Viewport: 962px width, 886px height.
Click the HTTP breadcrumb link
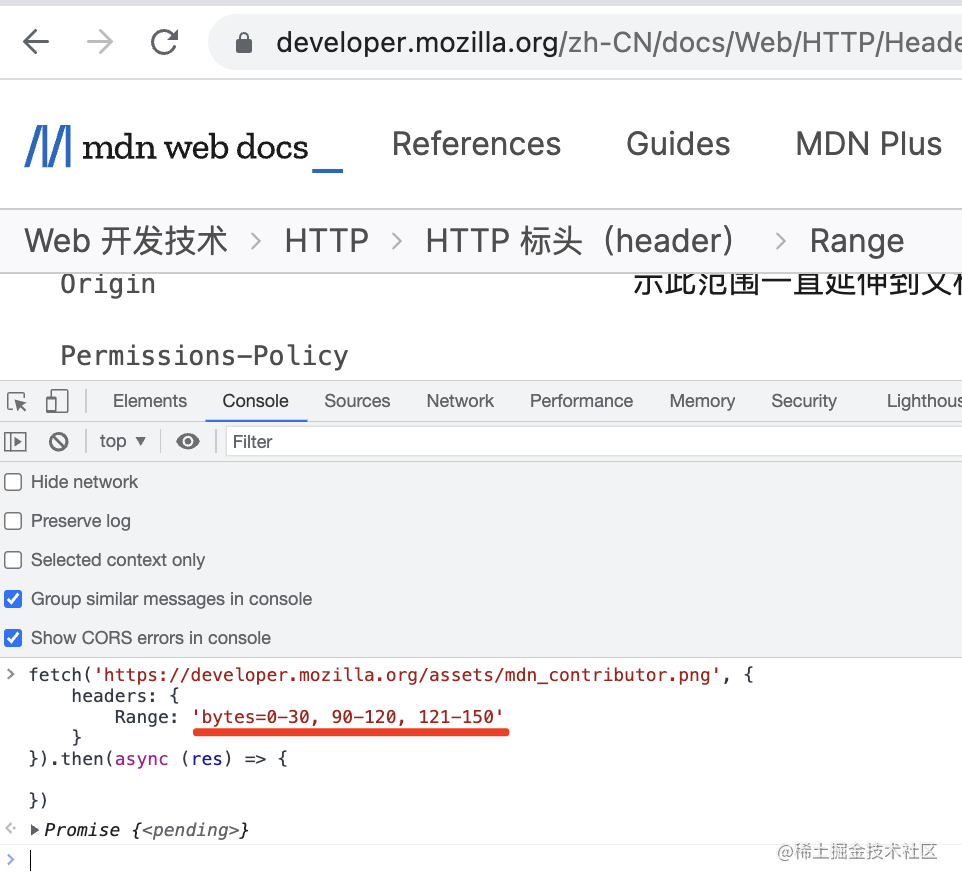coord(326,240)
